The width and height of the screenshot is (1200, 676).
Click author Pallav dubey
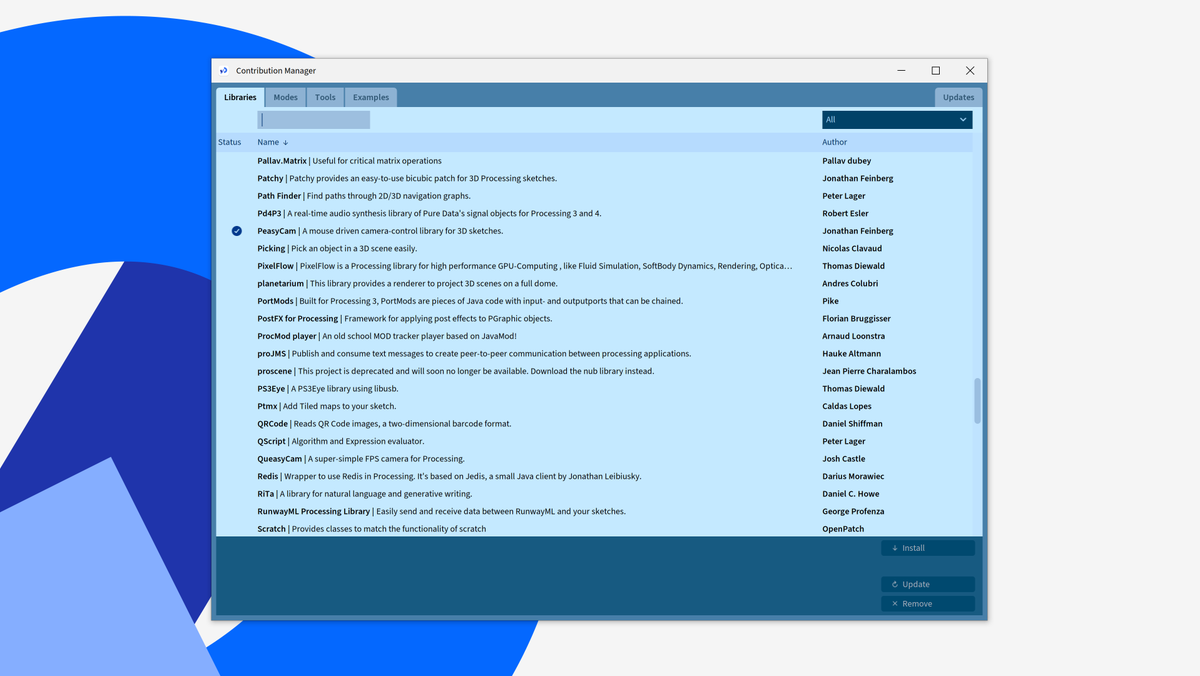click(847, 161)
